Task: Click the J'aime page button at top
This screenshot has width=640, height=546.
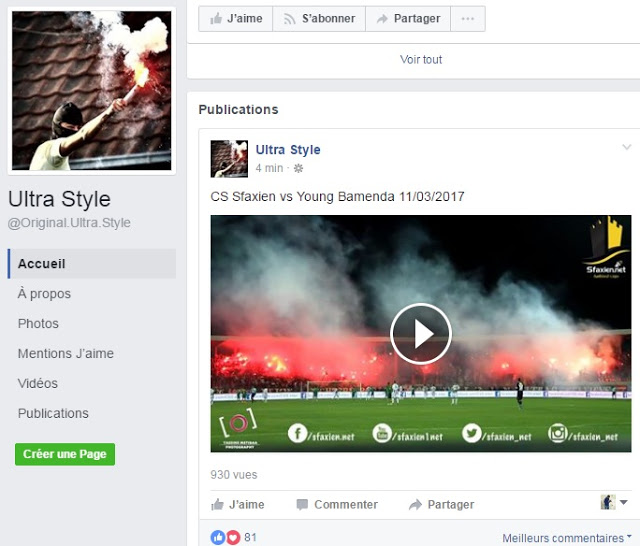Action: 236,19
